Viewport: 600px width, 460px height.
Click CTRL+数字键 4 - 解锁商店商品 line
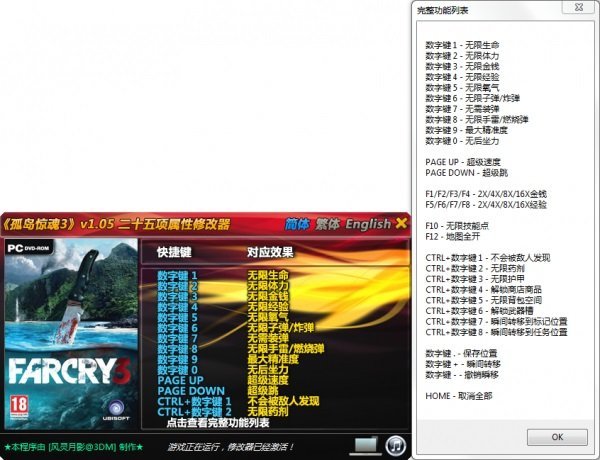(484, 290)
